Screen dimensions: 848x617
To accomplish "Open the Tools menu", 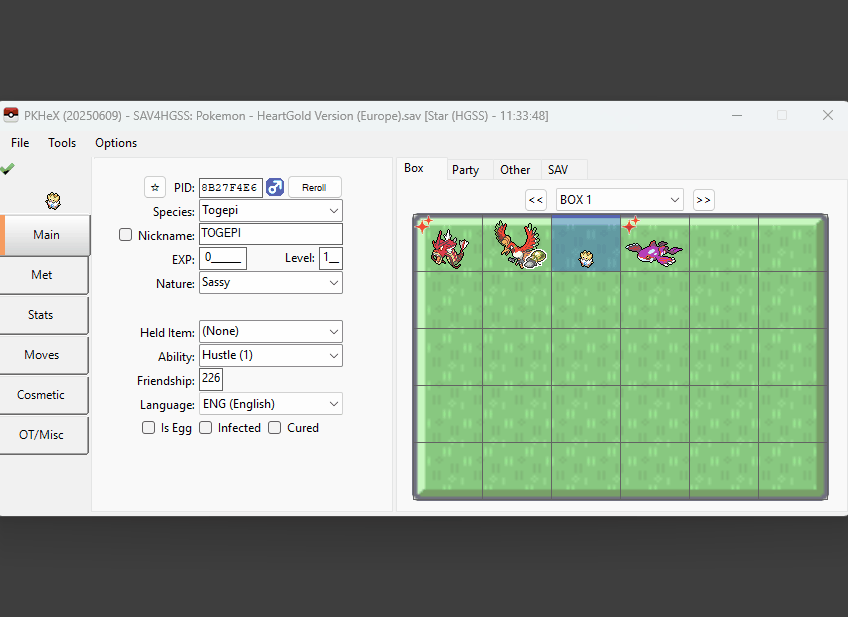I will (x=62, y=143).
